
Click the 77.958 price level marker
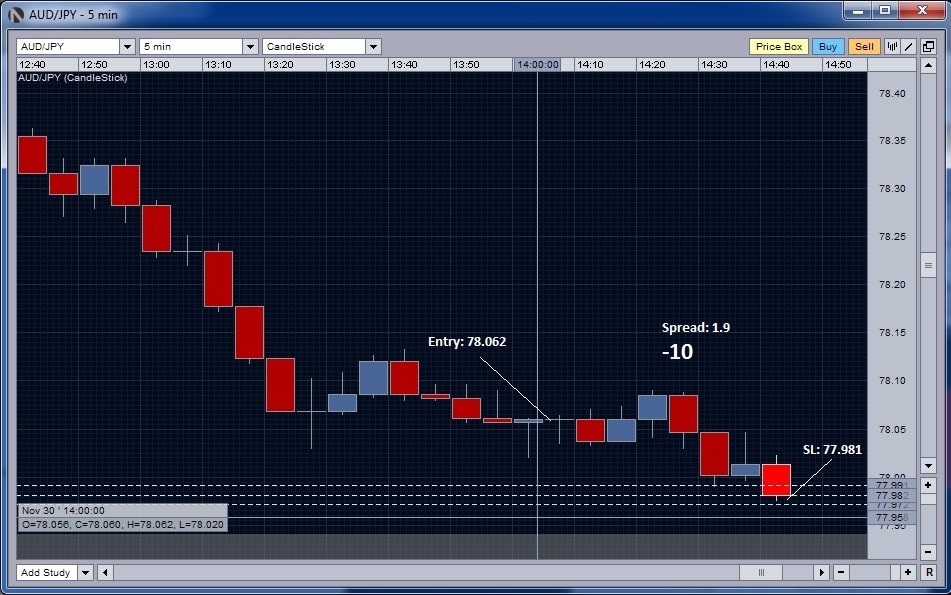[x=892, y=517]
